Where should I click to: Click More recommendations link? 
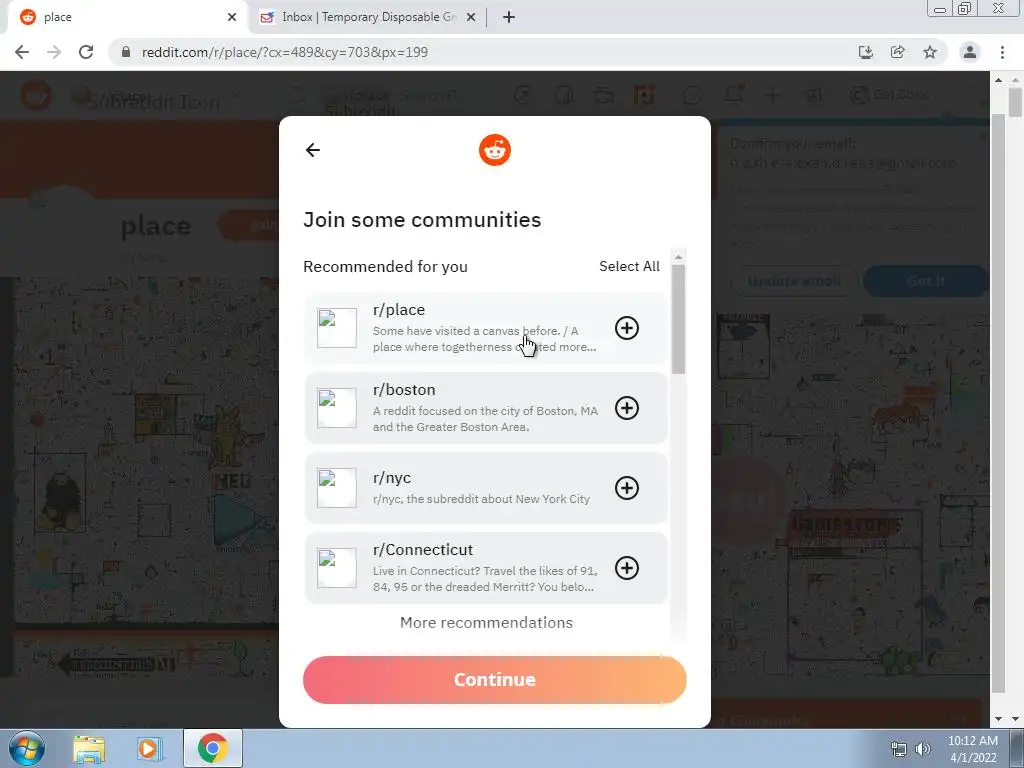[487, 622]
